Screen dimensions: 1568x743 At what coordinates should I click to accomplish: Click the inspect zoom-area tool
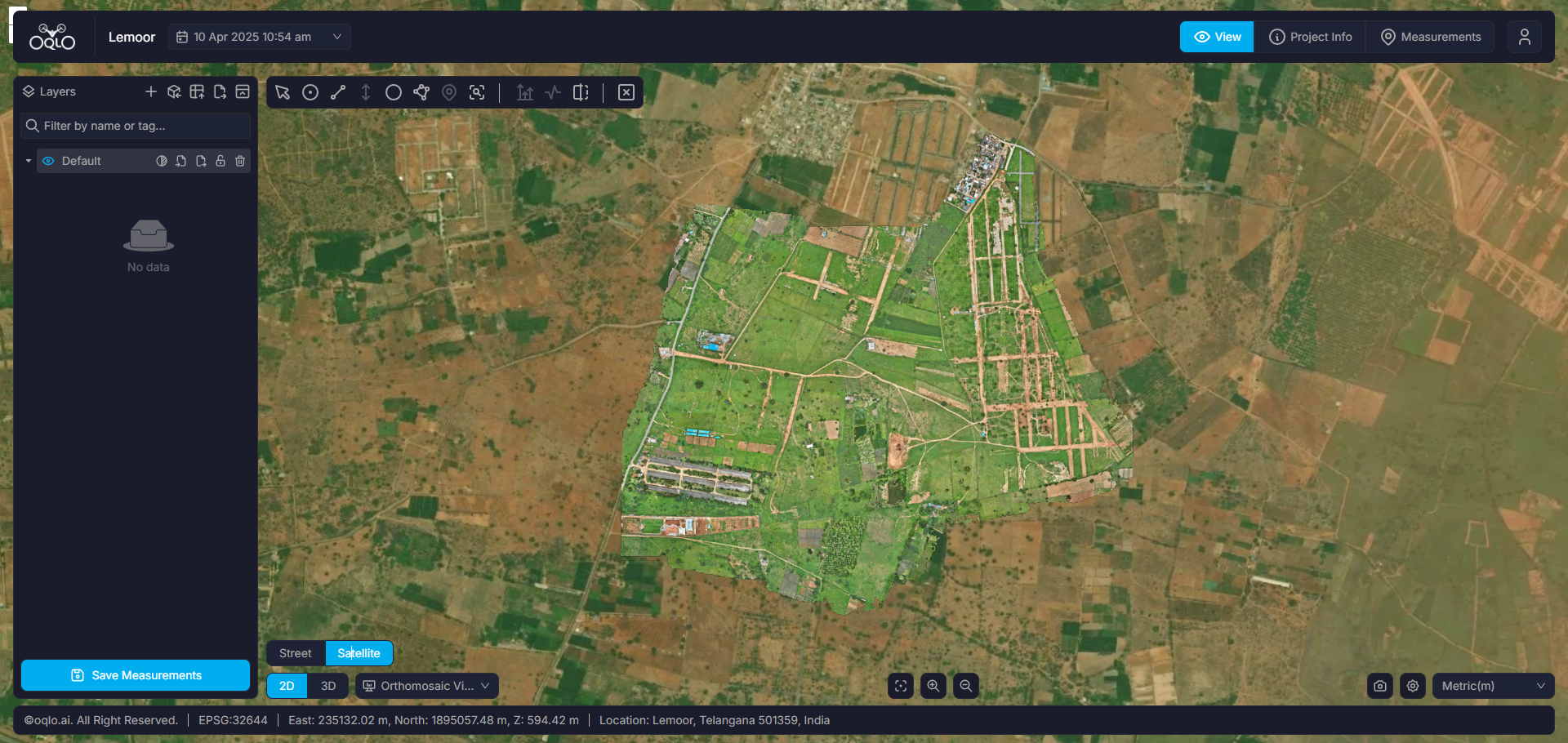click(478, 92)
